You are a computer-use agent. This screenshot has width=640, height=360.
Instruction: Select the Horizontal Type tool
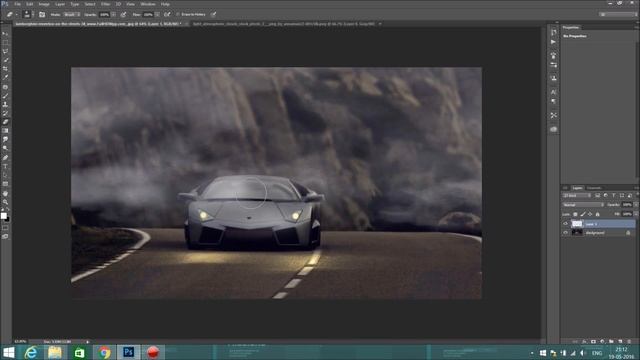tap(5, 167)
